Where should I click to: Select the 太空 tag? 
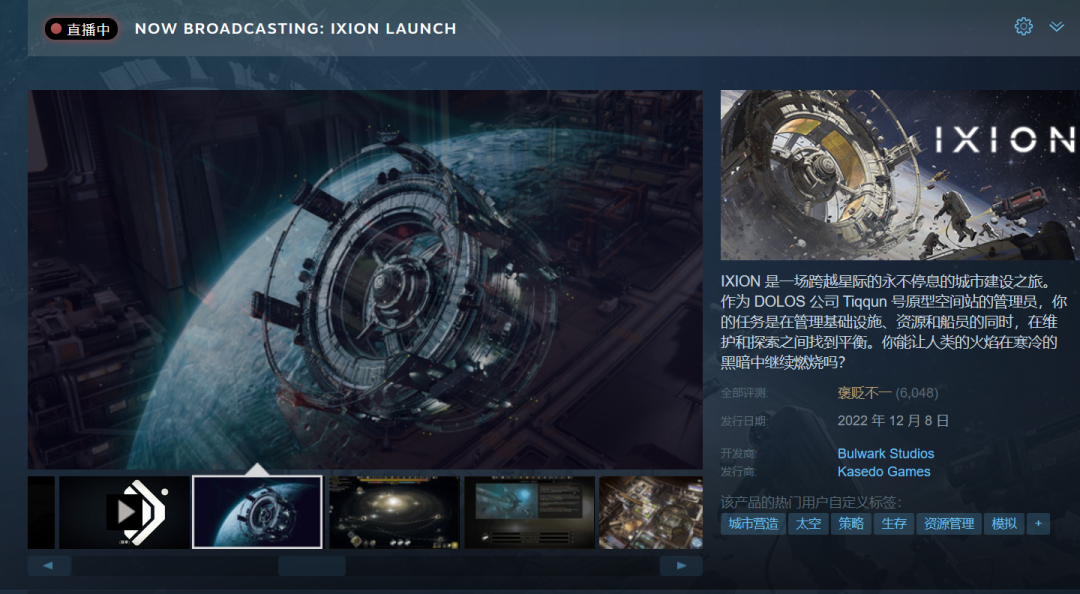pos(808,524)
